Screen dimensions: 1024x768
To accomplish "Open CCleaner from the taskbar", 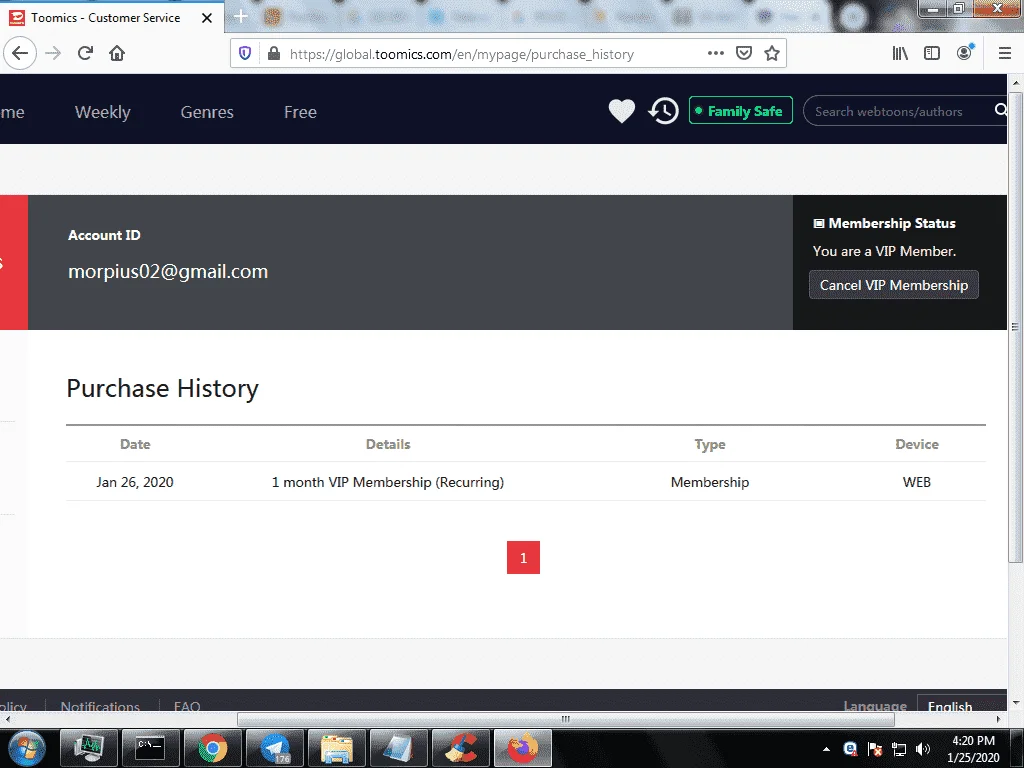I will (461, 748).
